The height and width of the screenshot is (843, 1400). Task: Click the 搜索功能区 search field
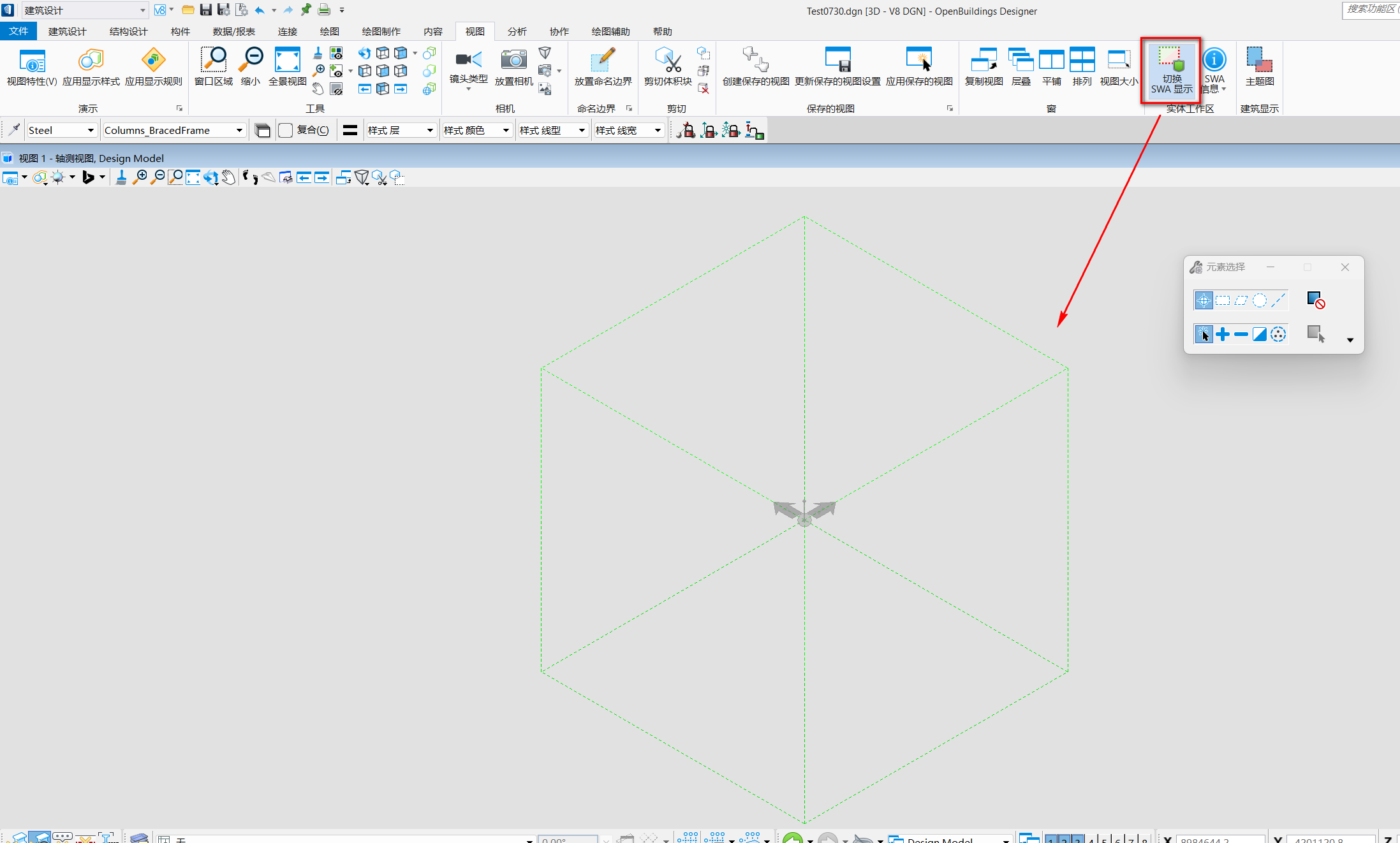tap(1371, 9)
